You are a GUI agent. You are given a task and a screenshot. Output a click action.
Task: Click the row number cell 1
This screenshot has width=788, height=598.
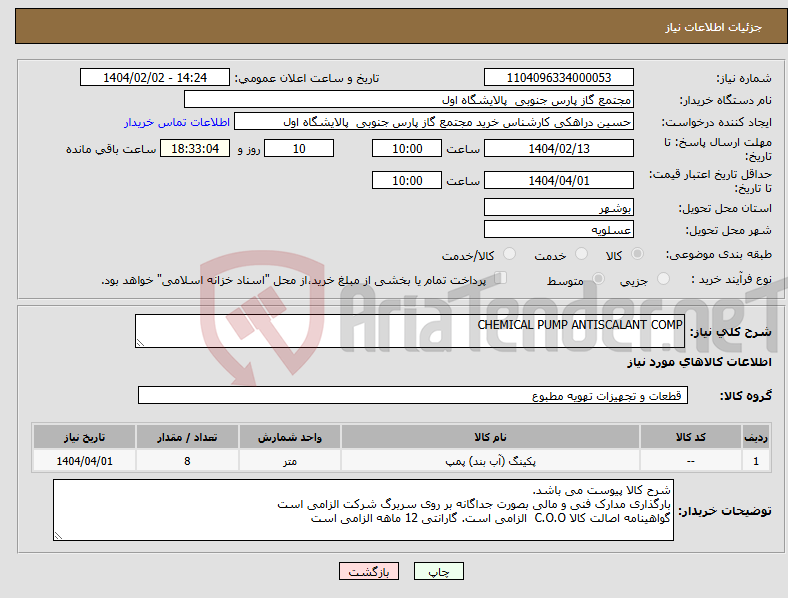[756, 461]
